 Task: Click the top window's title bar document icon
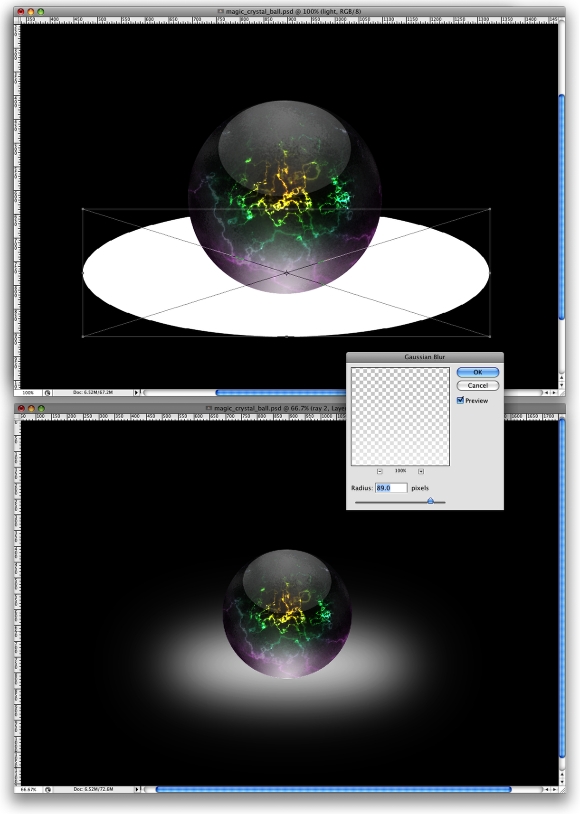220,11
